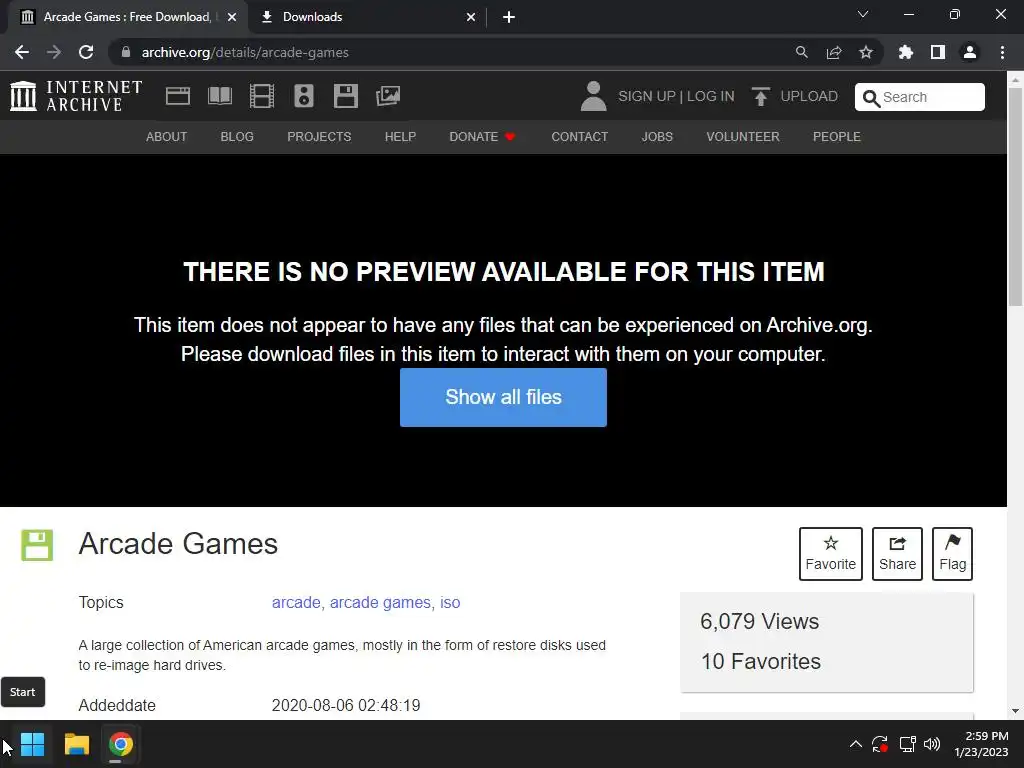Viewport: 1024px width, 768px height.
Task: Click the SIGN UP link
Action: click(647, 96)
